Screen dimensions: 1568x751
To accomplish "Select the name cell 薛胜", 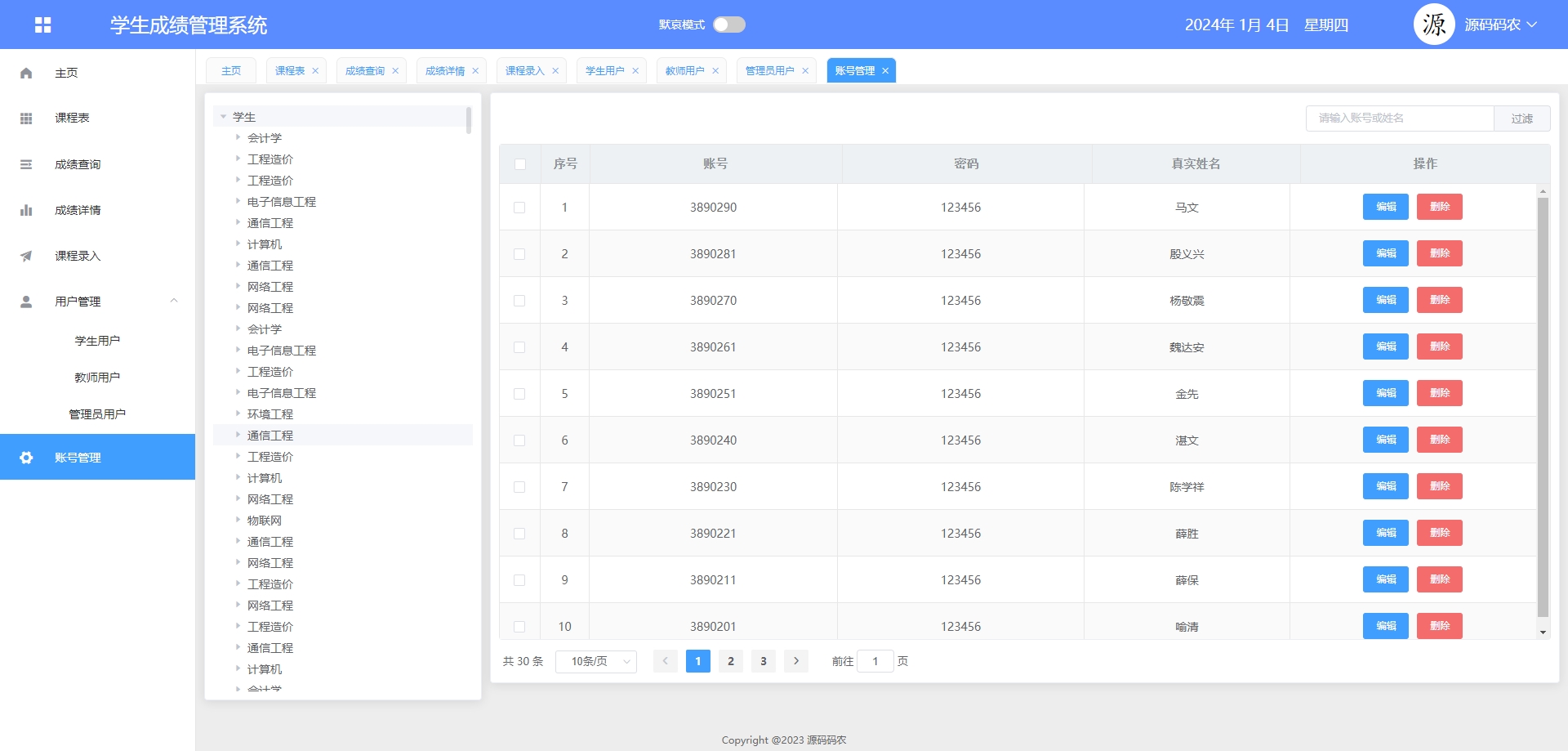I will [1187, 534].
